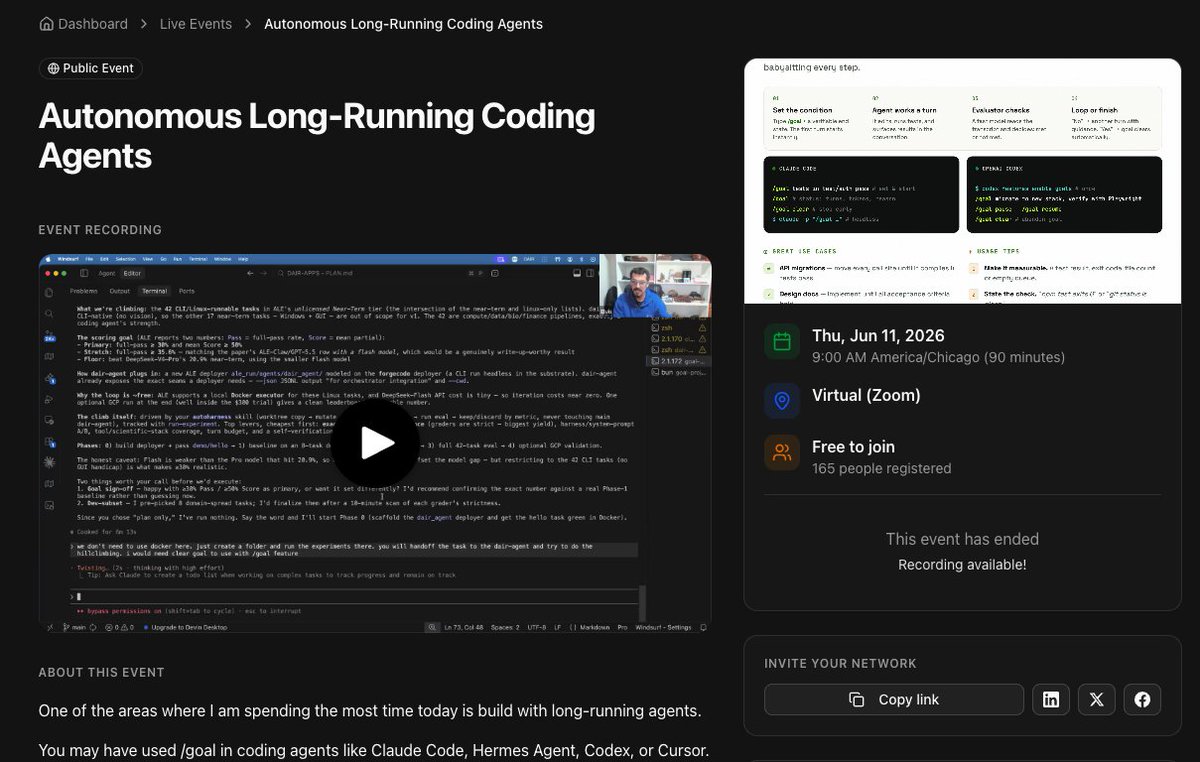This screenshot has height=762, width=1200.
Task: Go to Live Events breadcrumb
Action: 196,24
